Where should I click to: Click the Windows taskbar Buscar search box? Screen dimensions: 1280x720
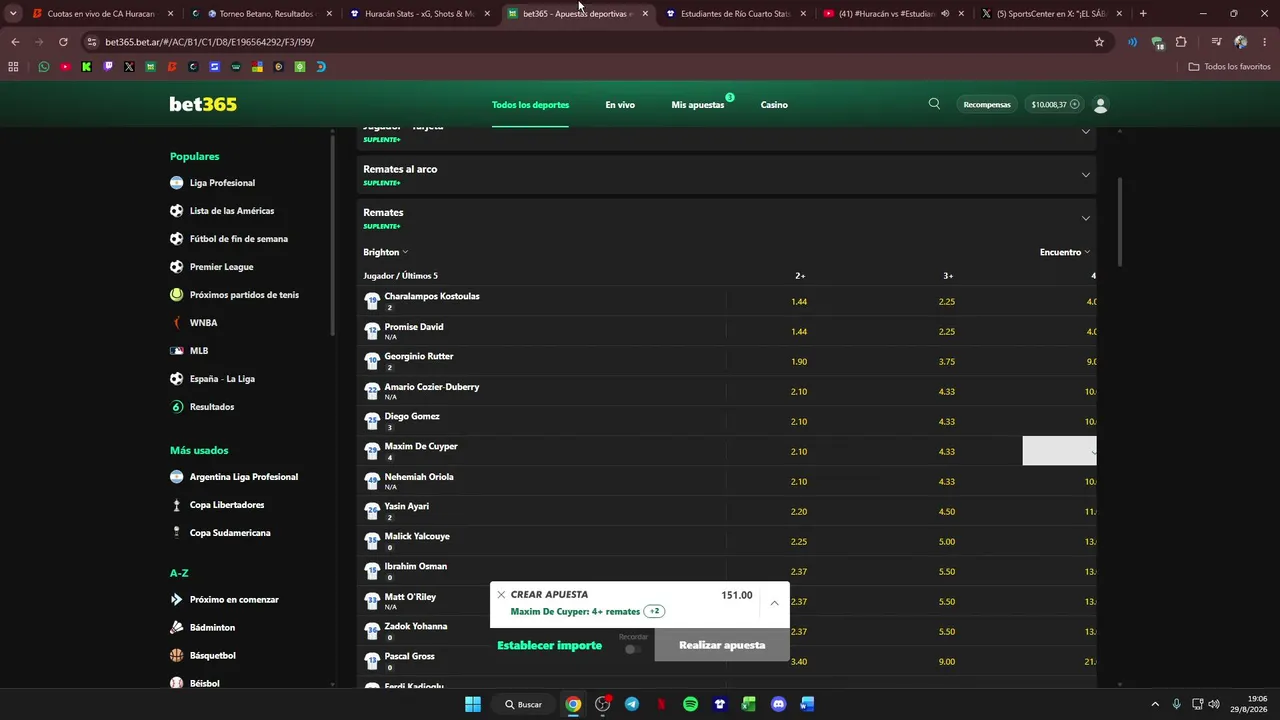click(x=523, y=704)
